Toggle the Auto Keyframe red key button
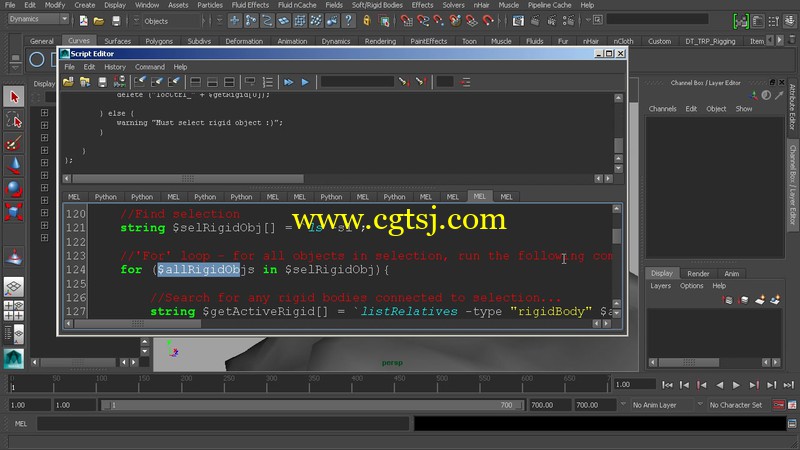 click(x=779, y=405)
